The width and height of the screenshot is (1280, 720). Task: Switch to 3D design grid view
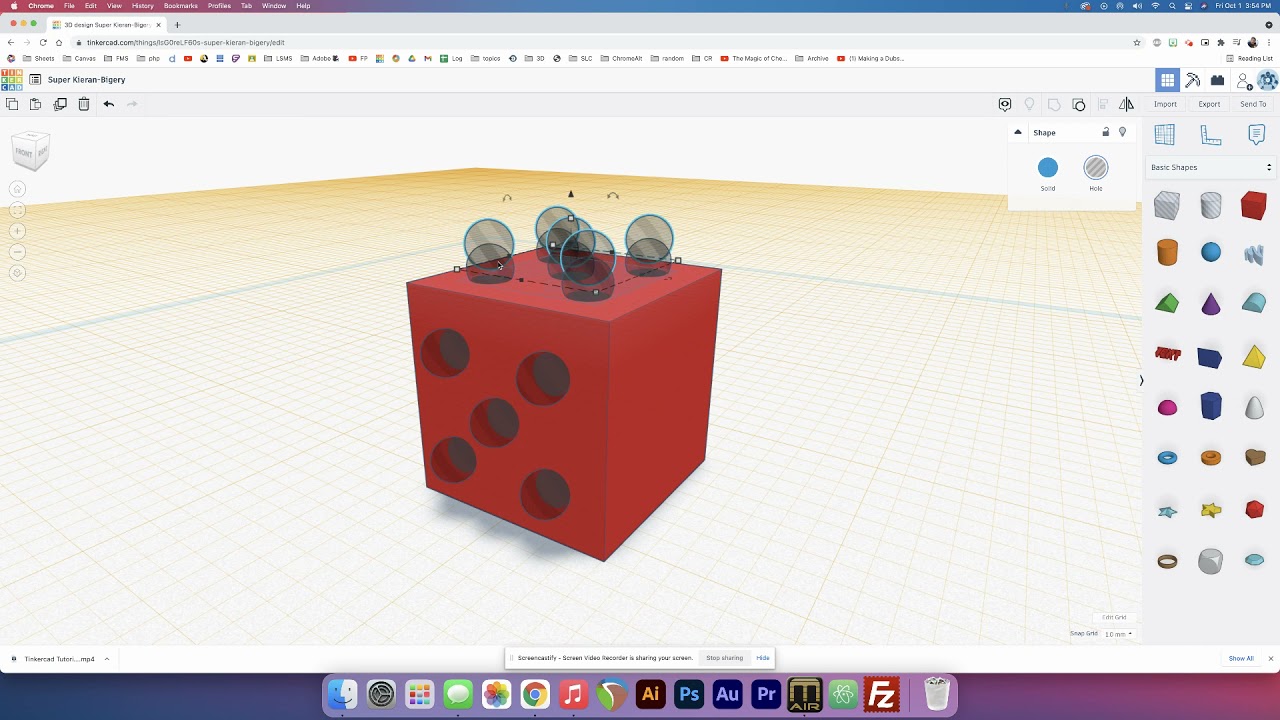pyautogui.click(x=1167, y=80)
